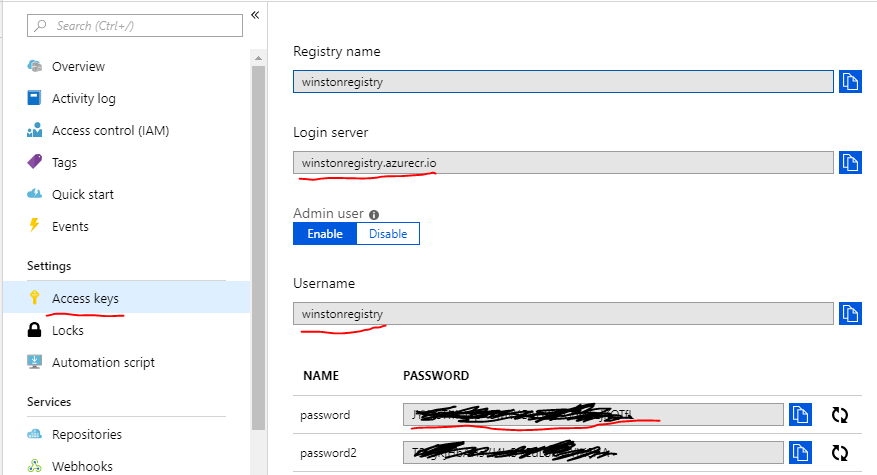Screen dimensions: 877x475
Task: Click the PASSWORD column header
Action: coord(436,375)
